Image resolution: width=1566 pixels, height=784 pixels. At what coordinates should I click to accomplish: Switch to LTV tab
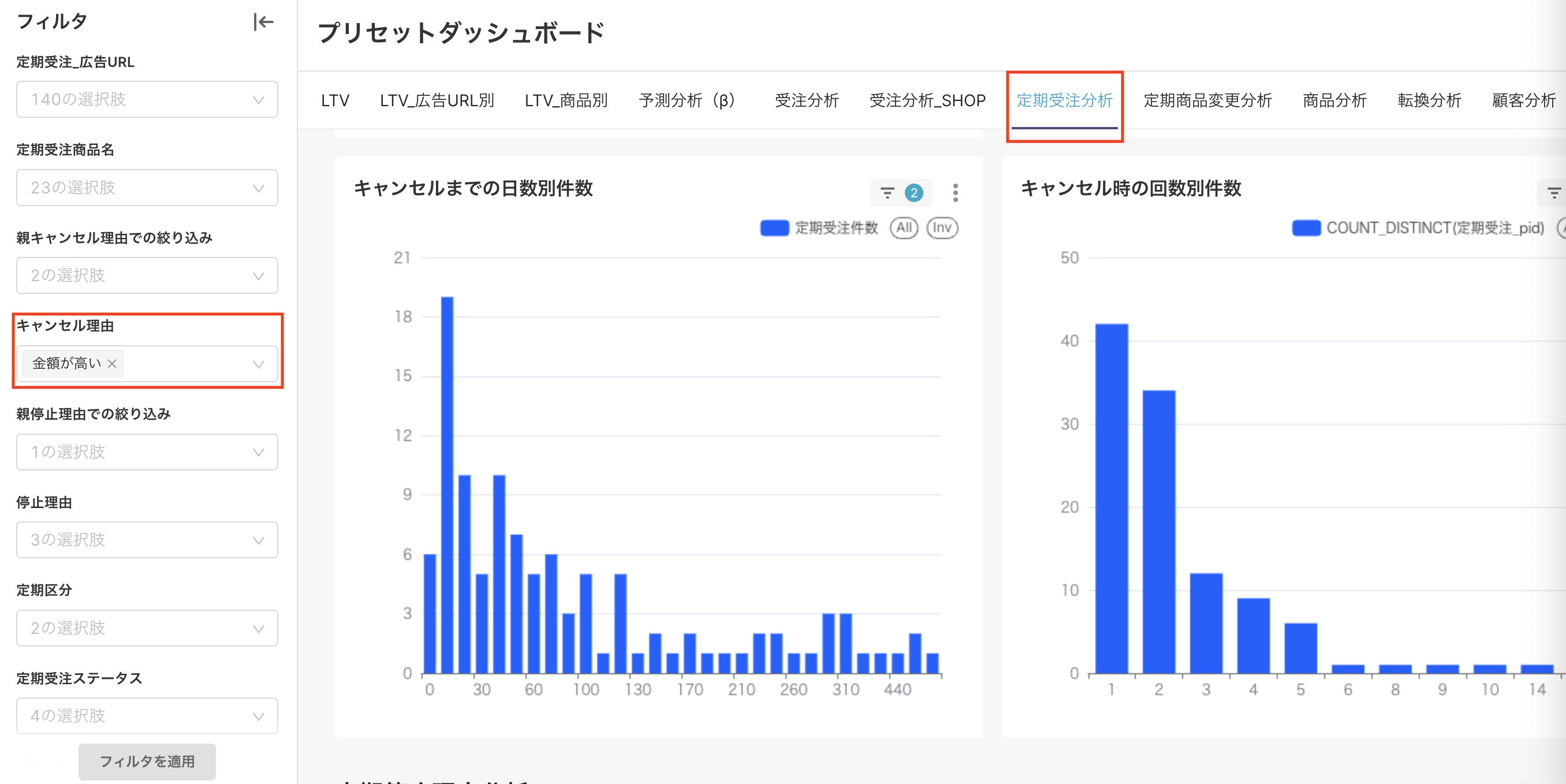click(x=335, y=100)
